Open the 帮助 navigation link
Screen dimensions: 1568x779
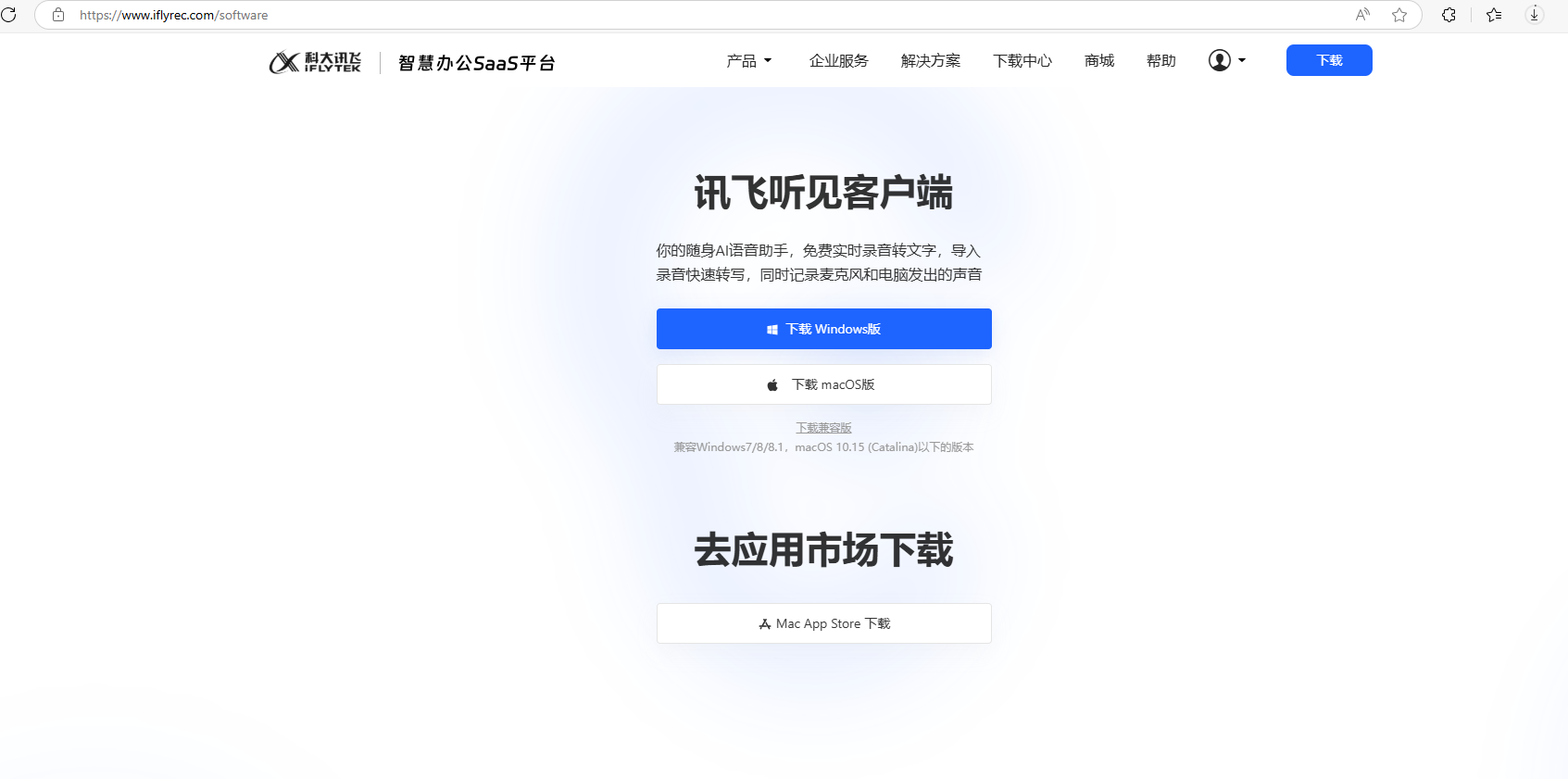click(1161, 61)
